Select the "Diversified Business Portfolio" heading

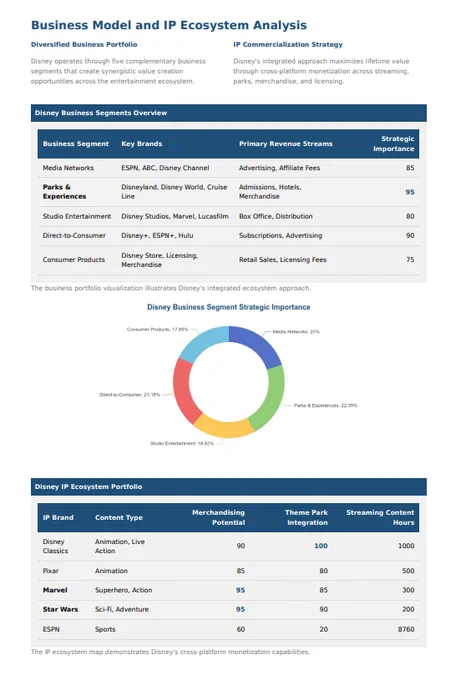tap(84, 44)
